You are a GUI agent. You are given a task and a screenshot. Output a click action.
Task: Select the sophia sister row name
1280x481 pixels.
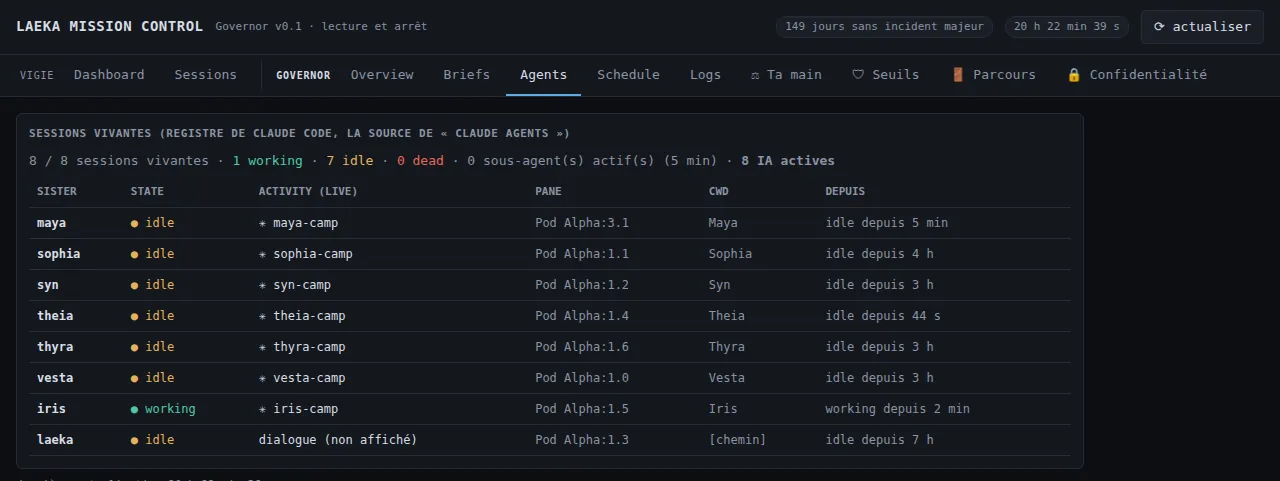(59, 254)
